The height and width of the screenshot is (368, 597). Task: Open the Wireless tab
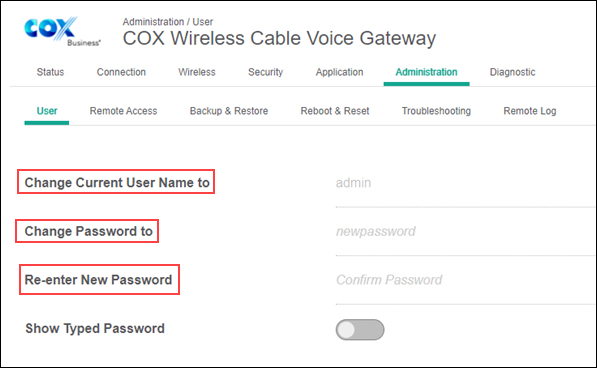click(197, 72)
